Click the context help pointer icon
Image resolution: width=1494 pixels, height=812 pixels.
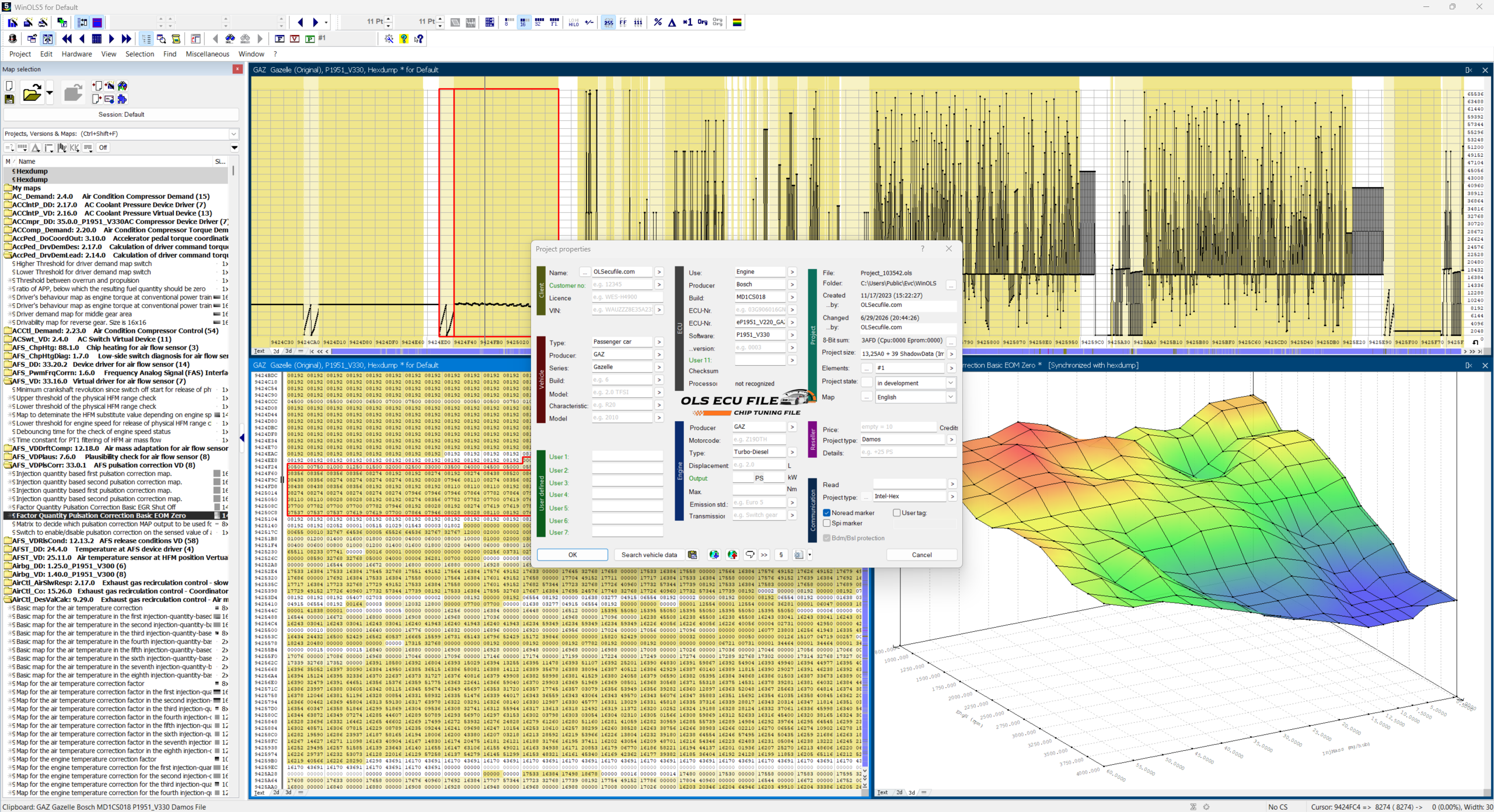[418, 39]
